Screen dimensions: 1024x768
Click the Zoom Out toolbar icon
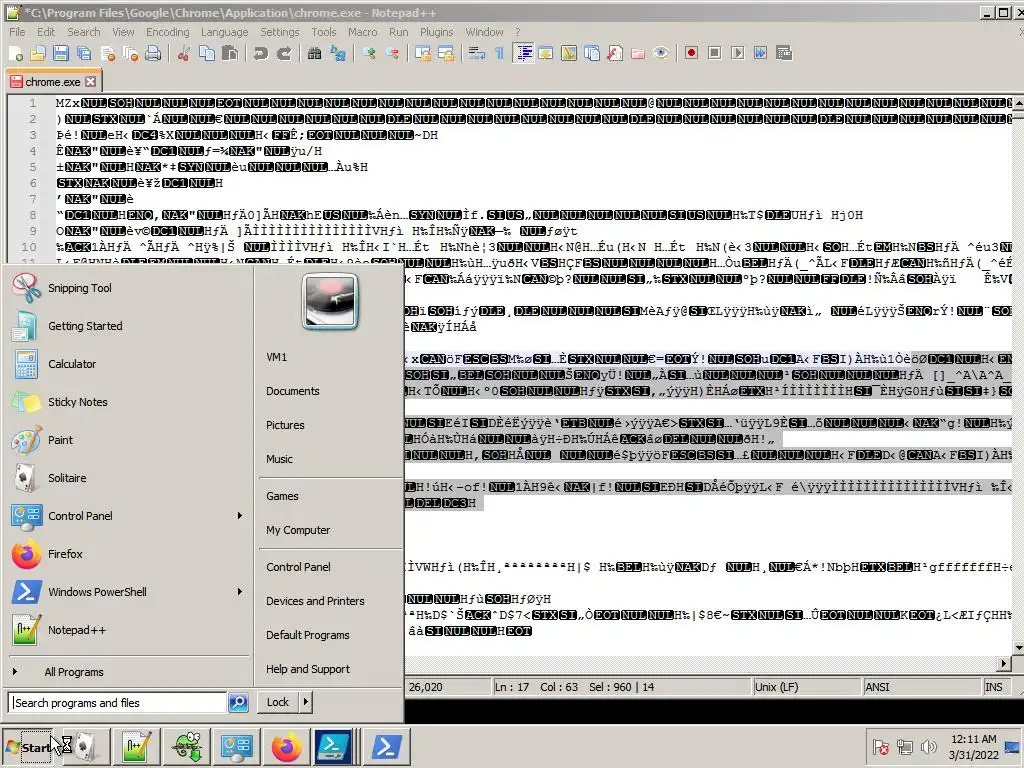pyautogui.click(x=392, y=53)
